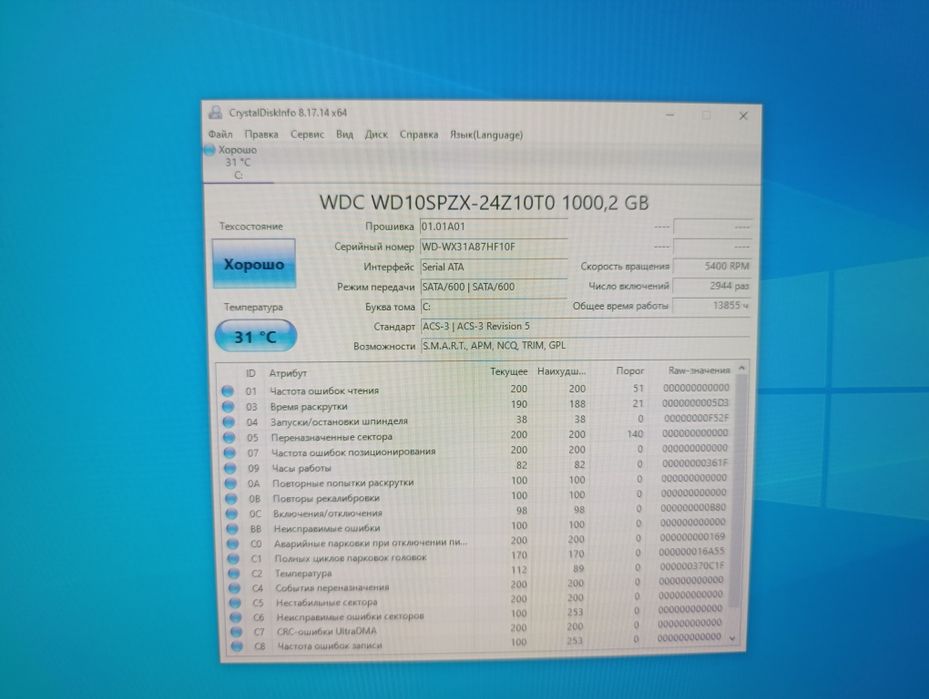
Task: Click the status icon for attribute 05
Action: tap(229, 438)
